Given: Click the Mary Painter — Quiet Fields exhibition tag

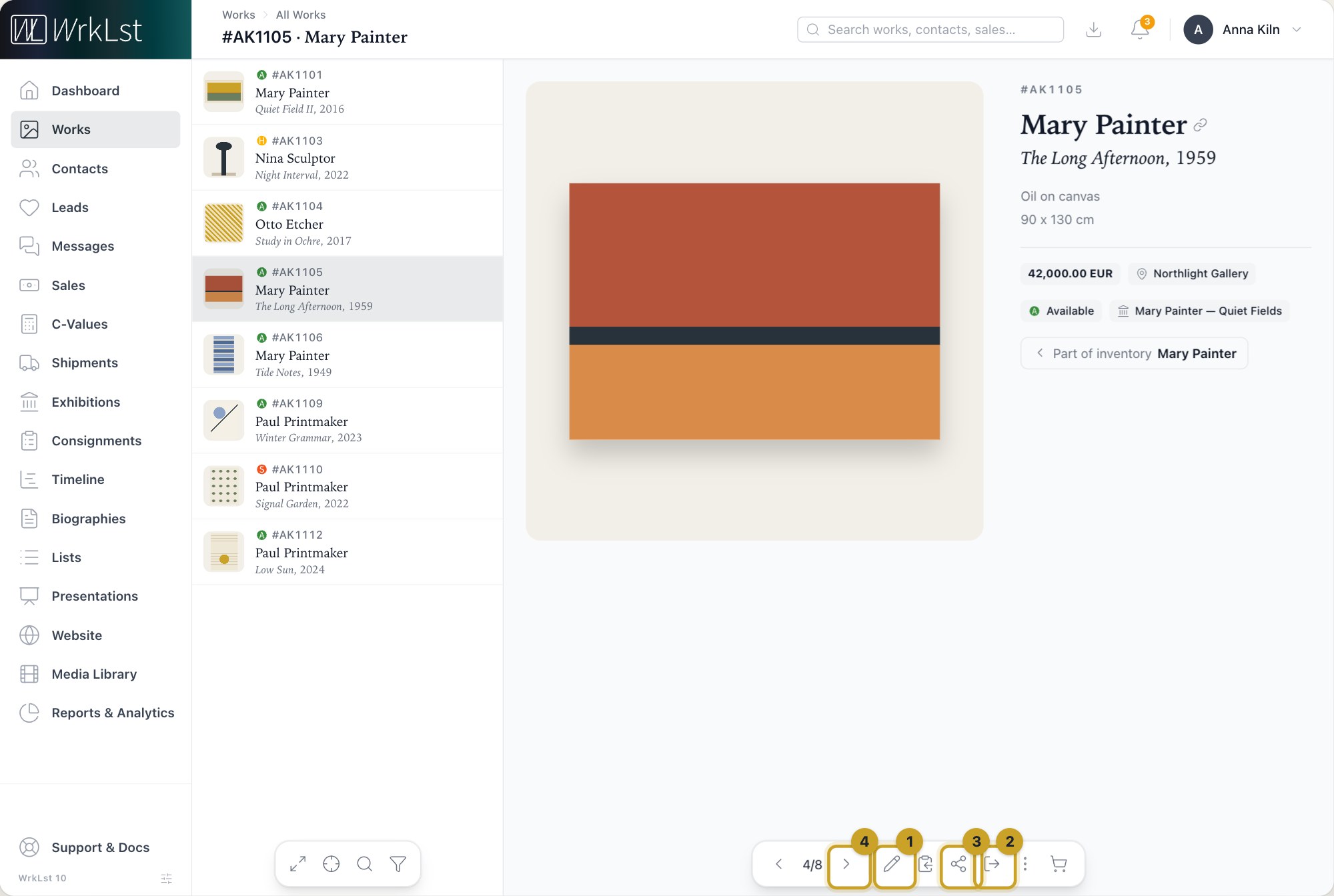Looking at the screenshot, I should [1199, 311].
